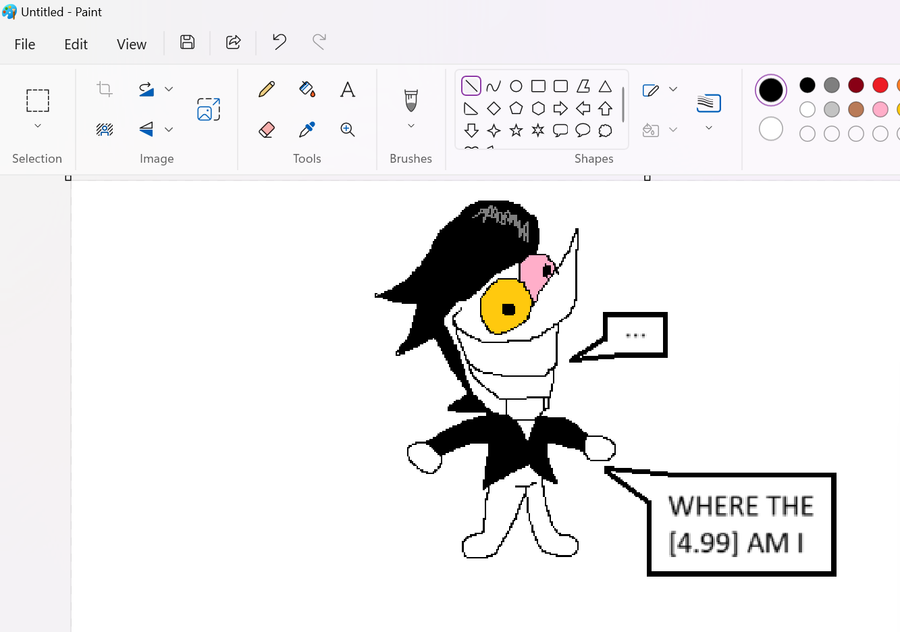Click the Save icon
The height and width of the screenshot is (632, 900).
(187, 42)
